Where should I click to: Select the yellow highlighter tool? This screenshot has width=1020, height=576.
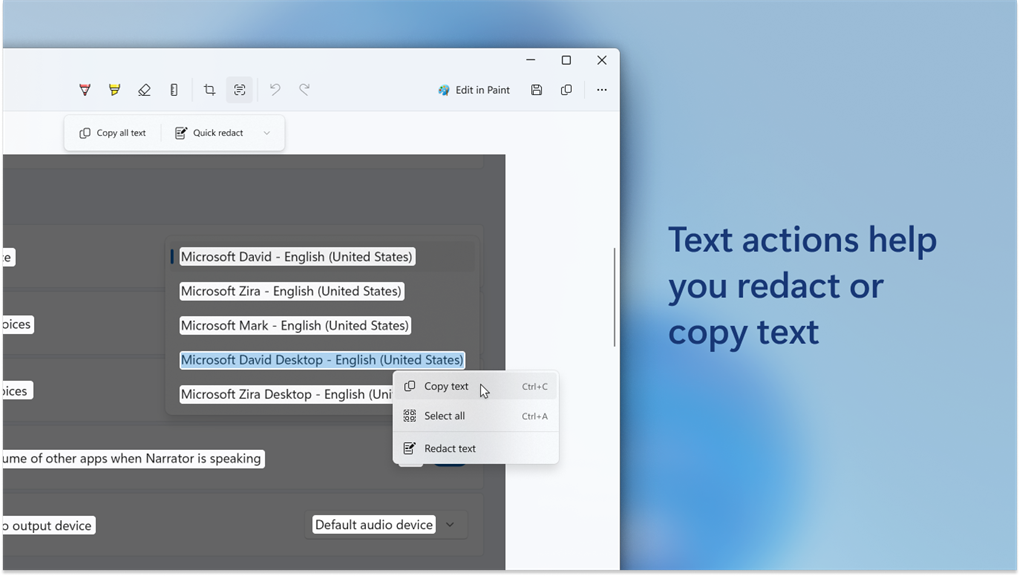point(114,90)
